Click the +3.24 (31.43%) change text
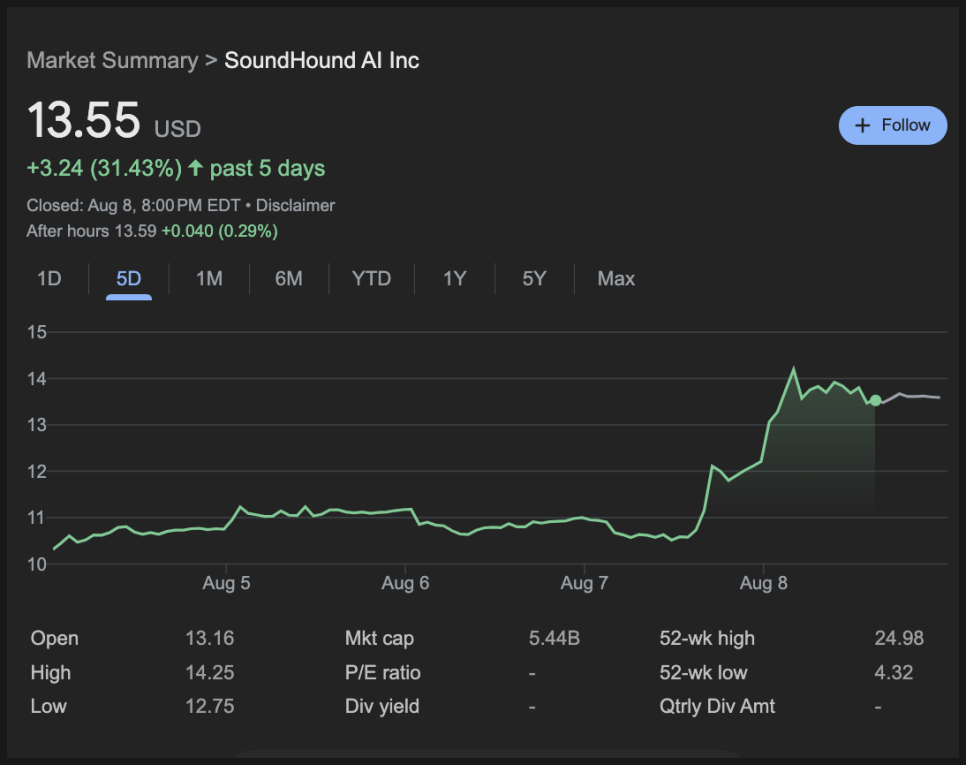Image resolution: width=966 pixels, height=765 pixels. (104, 168)
